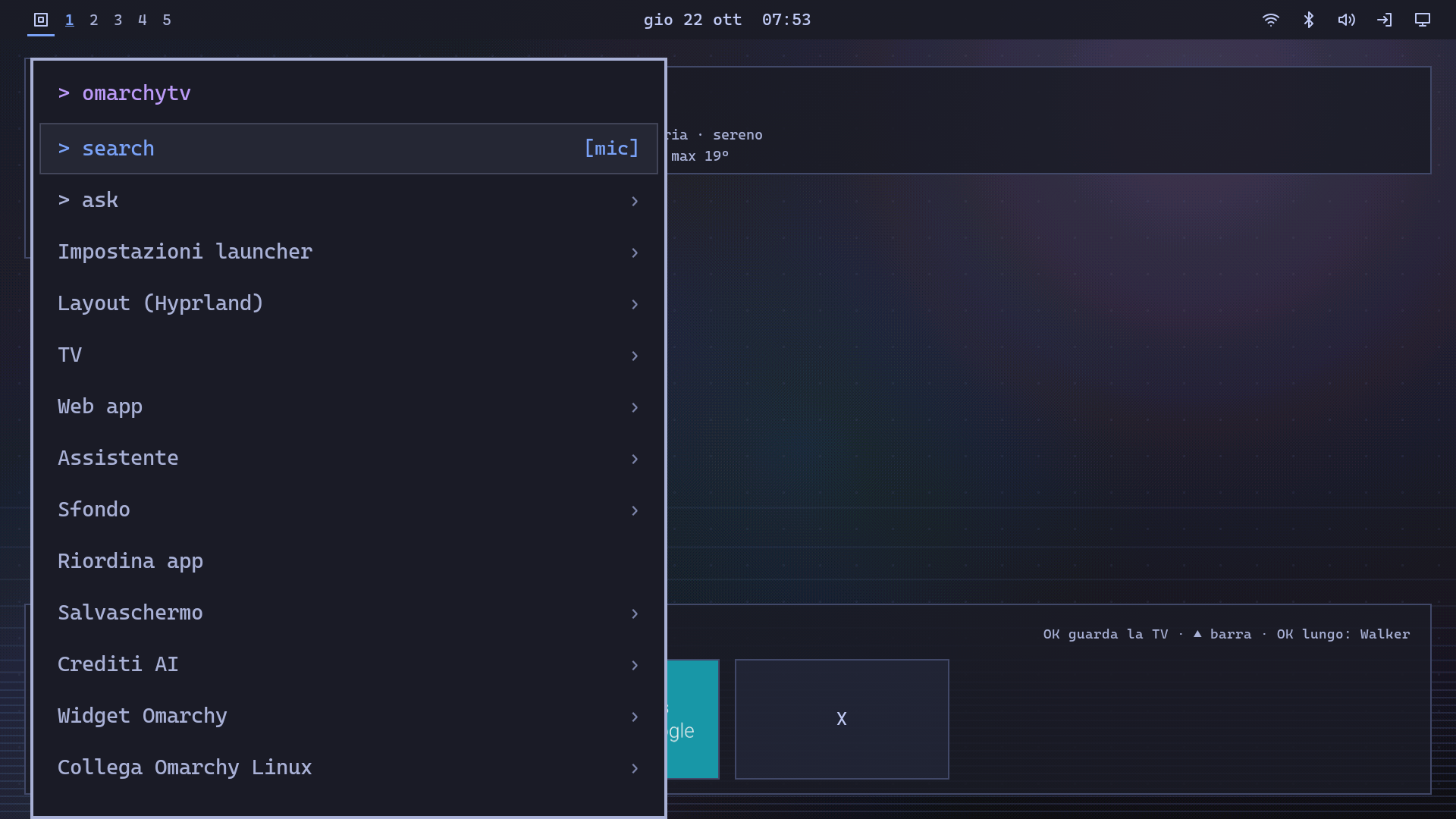This screenshot has width=1456, height=819.
Task: Click the logout arrow icon in tray
Action: [1385, 20]
